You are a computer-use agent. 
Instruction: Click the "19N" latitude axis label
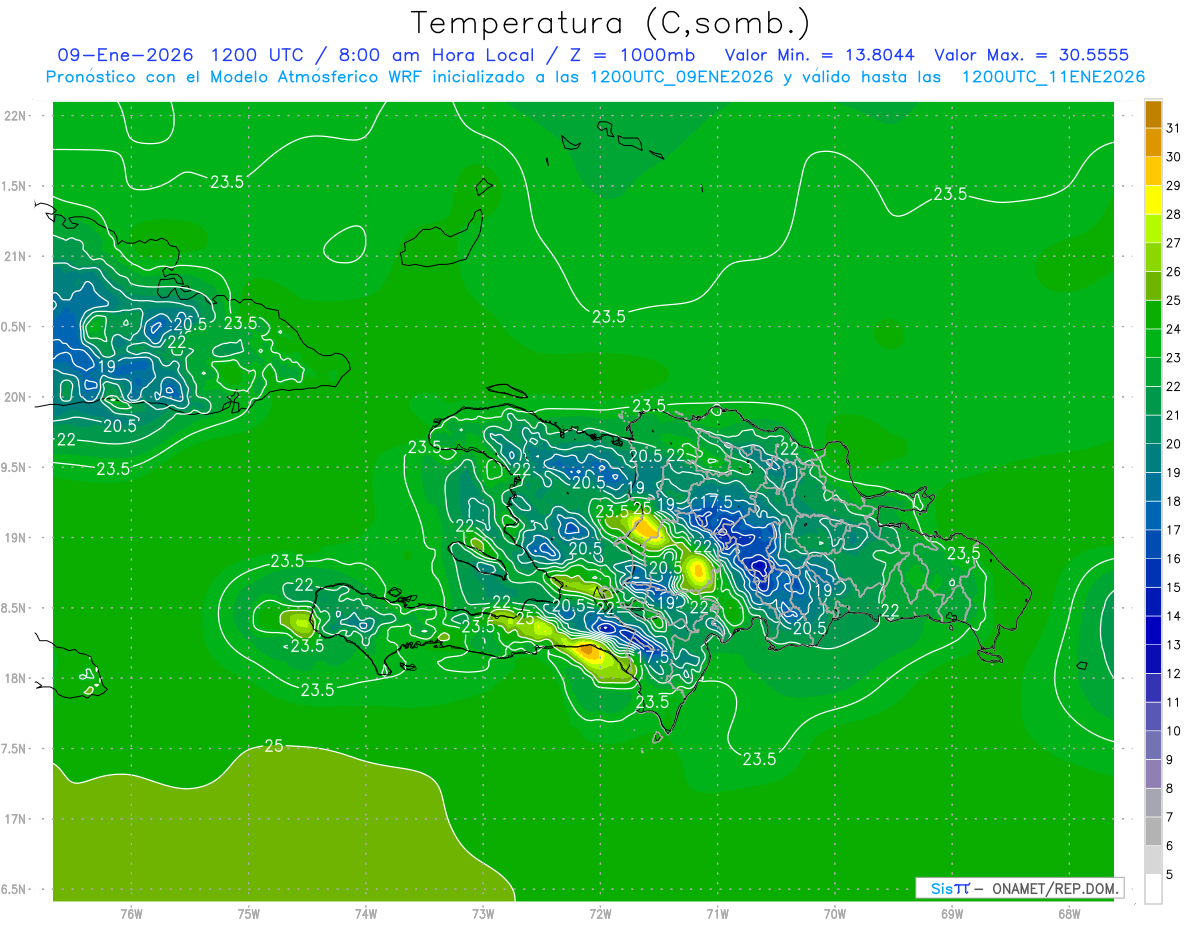(15, 538)
